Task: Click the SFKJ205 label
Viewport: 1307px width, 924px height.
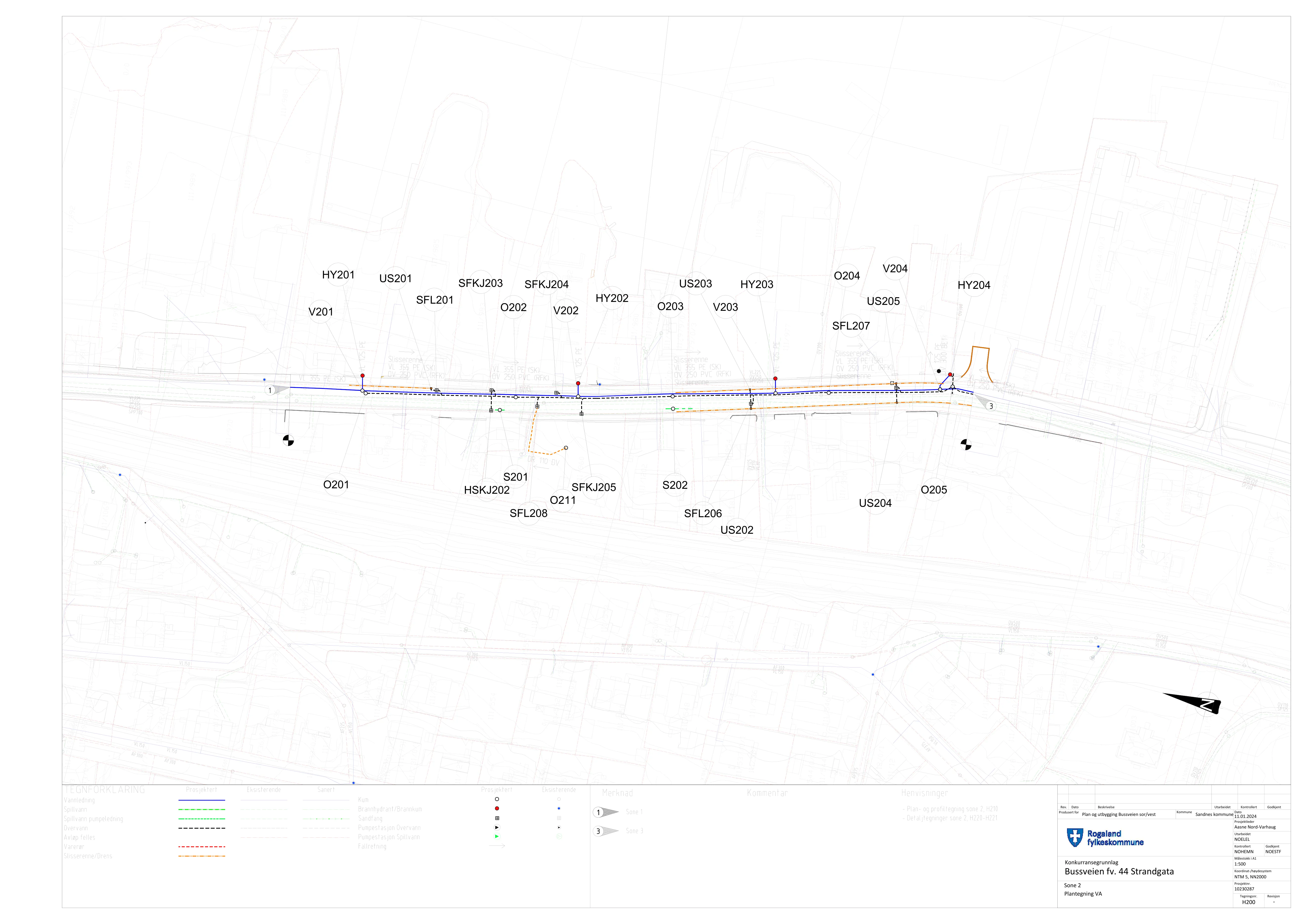Action: (594, 487)
